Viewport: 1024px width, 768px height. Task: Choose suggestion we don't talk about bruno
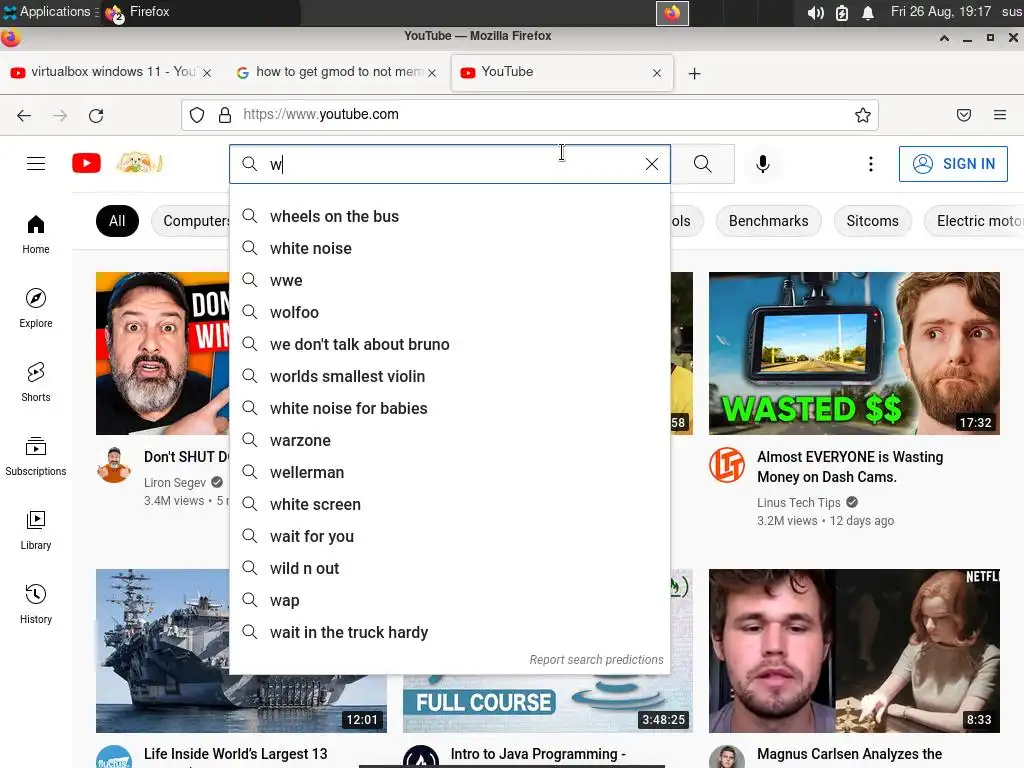point(450,344)
